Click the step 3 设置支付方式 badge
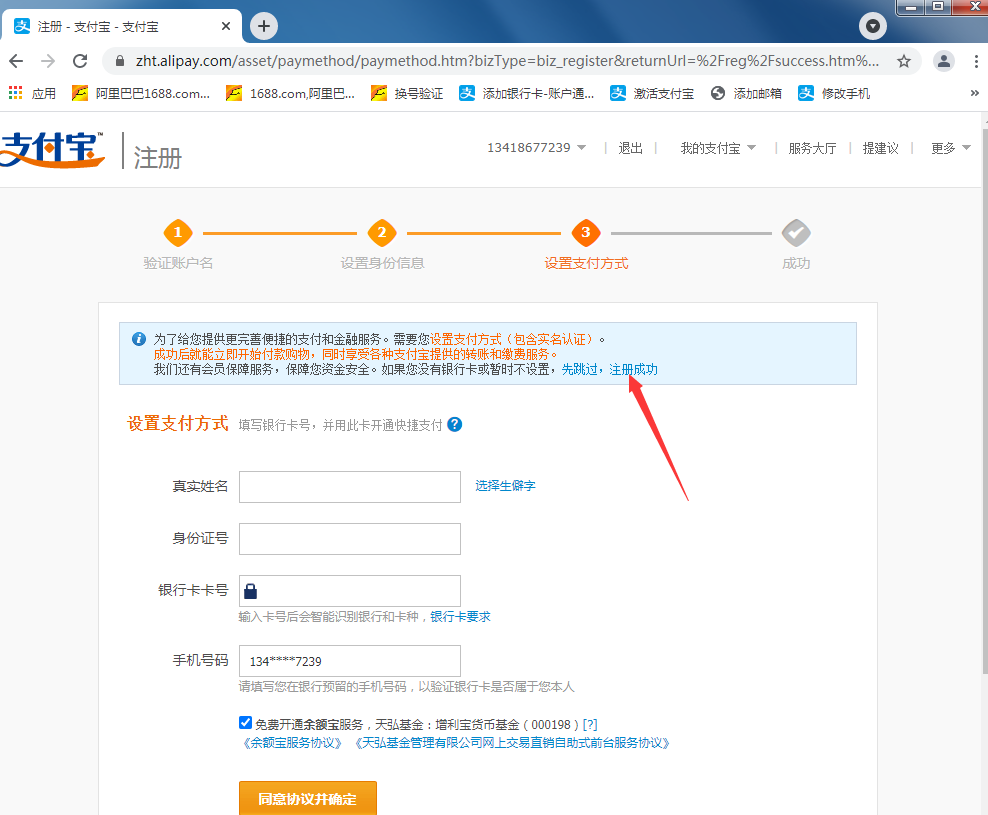This screenshot has height=815, width=988. click(x=586, y=233)
